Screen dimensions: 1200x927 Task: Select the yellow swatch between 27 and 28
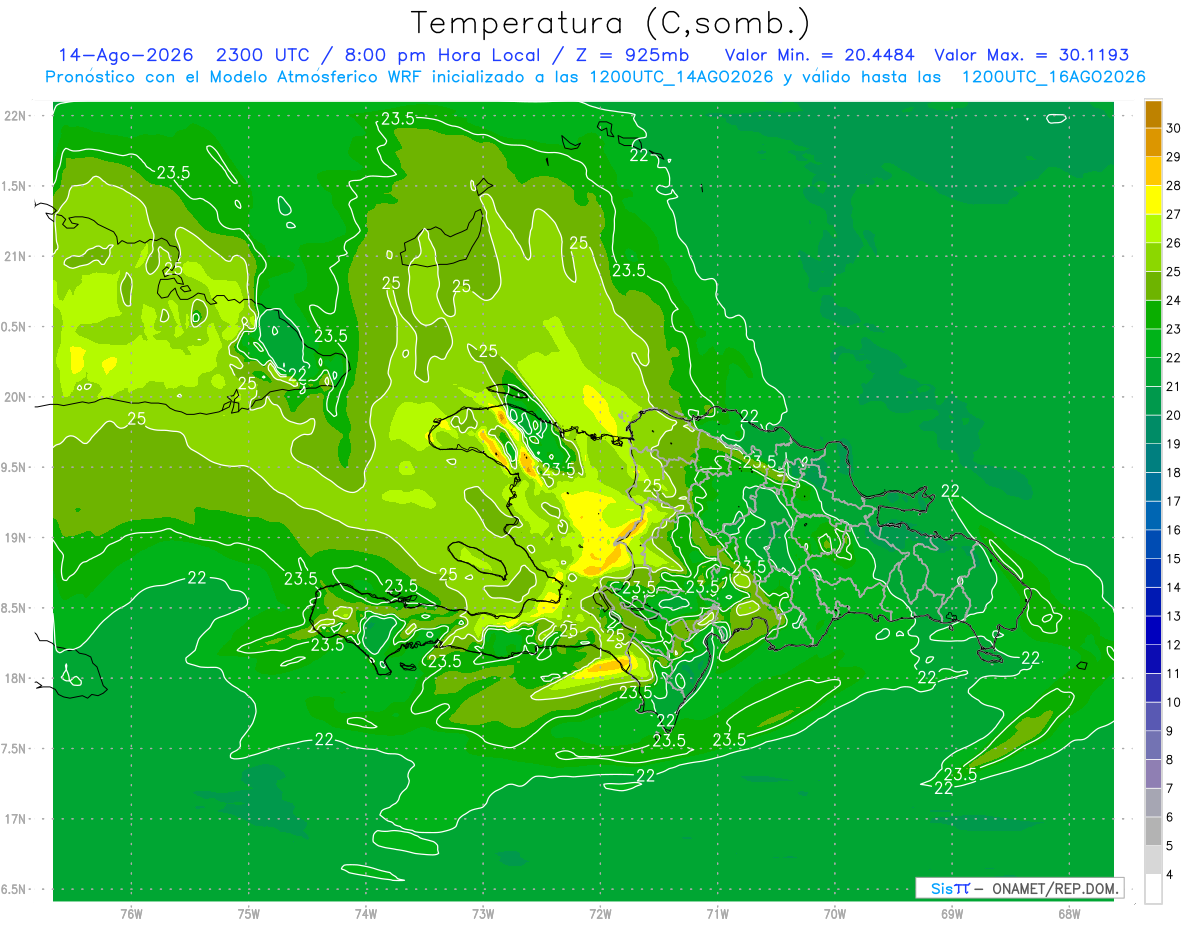click(1153, 200)
